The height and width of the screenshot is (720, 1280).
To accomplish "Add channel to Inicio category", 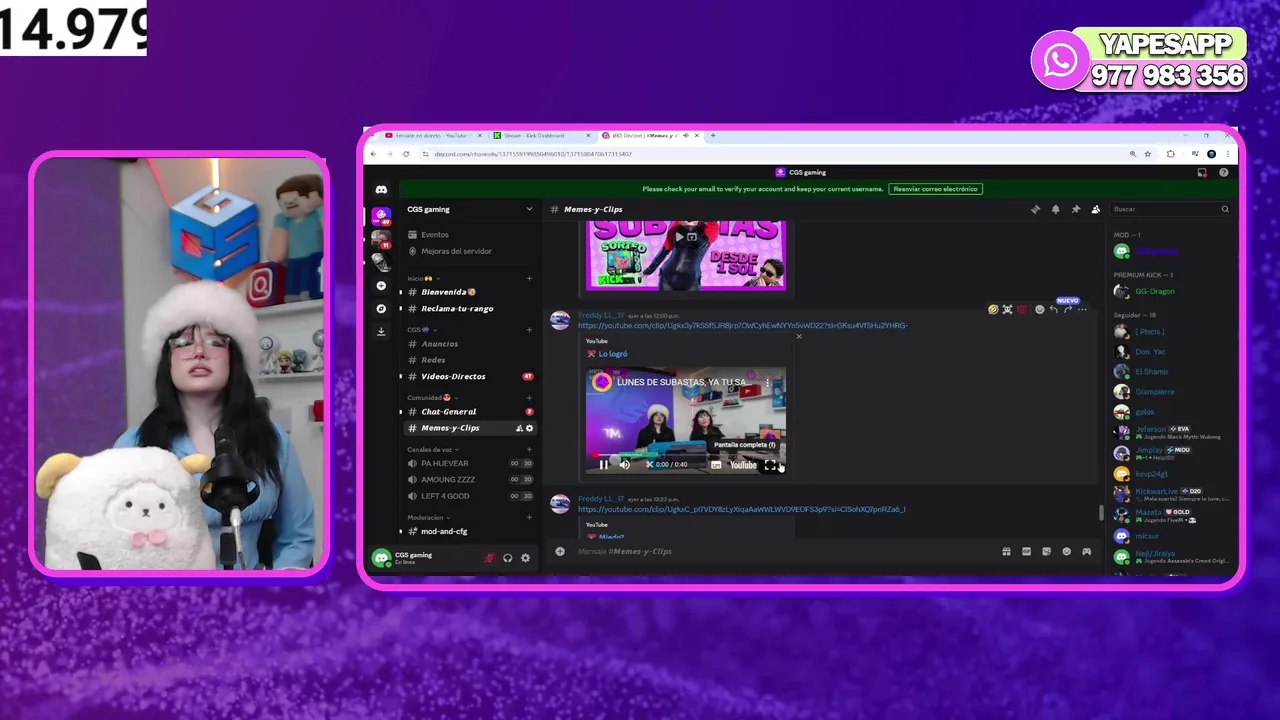I will click(529, 278).
